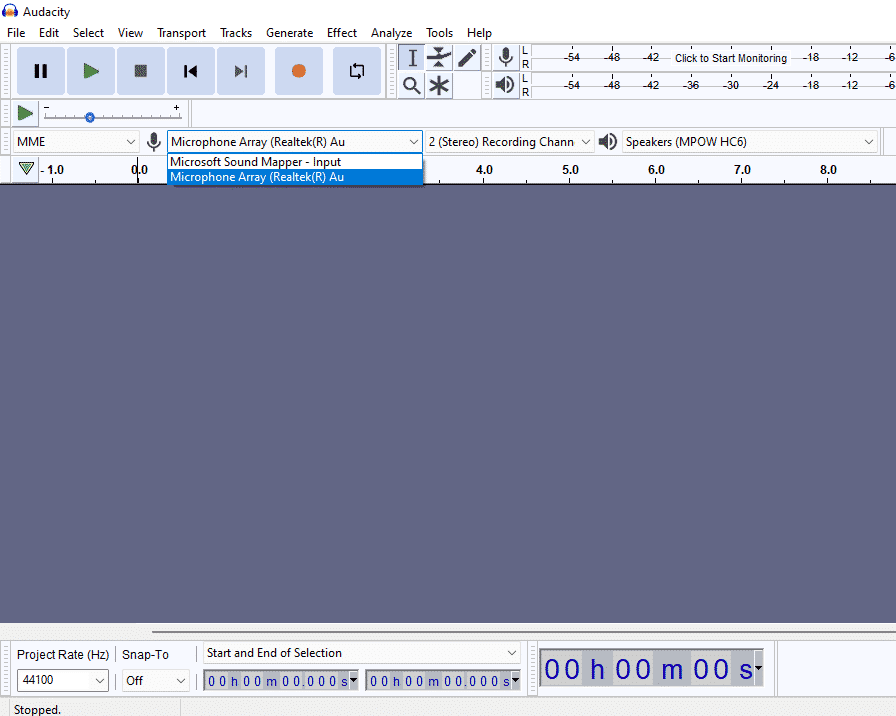Click the recording device microphone icon

(x=153, y=142)
